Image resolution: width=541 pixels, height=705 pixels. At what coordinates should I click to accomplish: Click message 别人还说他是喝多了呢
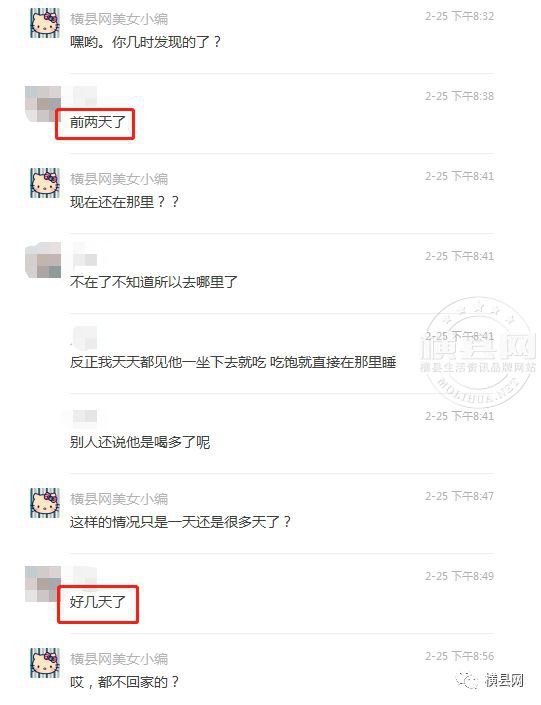140,442
